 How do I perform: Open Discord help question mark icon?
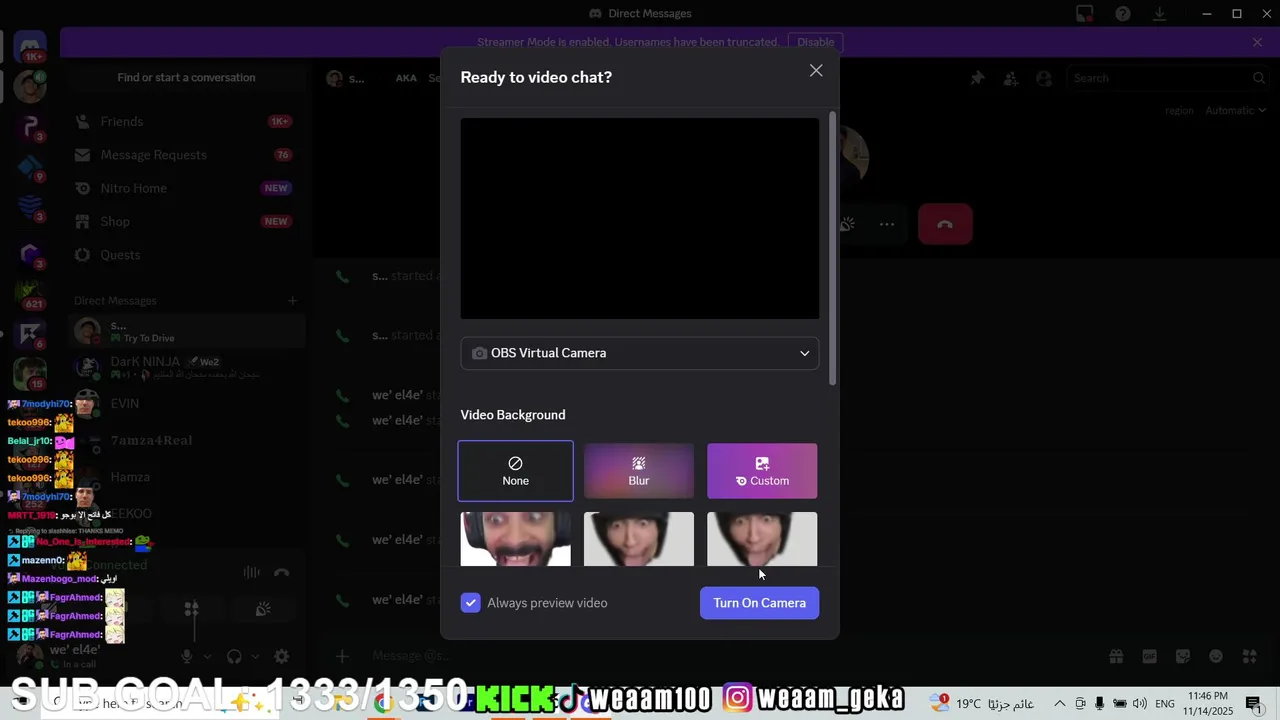1122,14
